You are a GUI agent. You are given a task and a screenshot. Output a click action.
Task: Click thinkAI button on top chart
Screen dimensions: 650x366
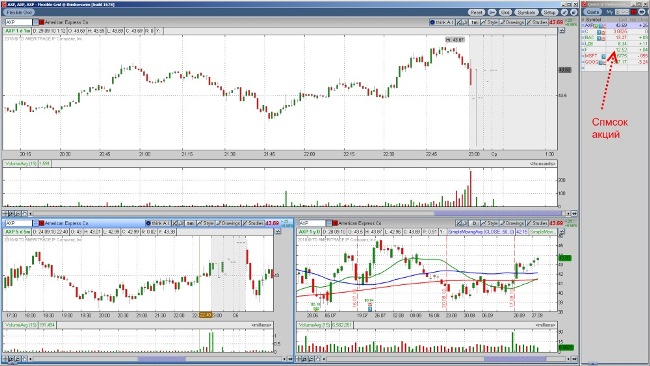(x=442, y=22)
